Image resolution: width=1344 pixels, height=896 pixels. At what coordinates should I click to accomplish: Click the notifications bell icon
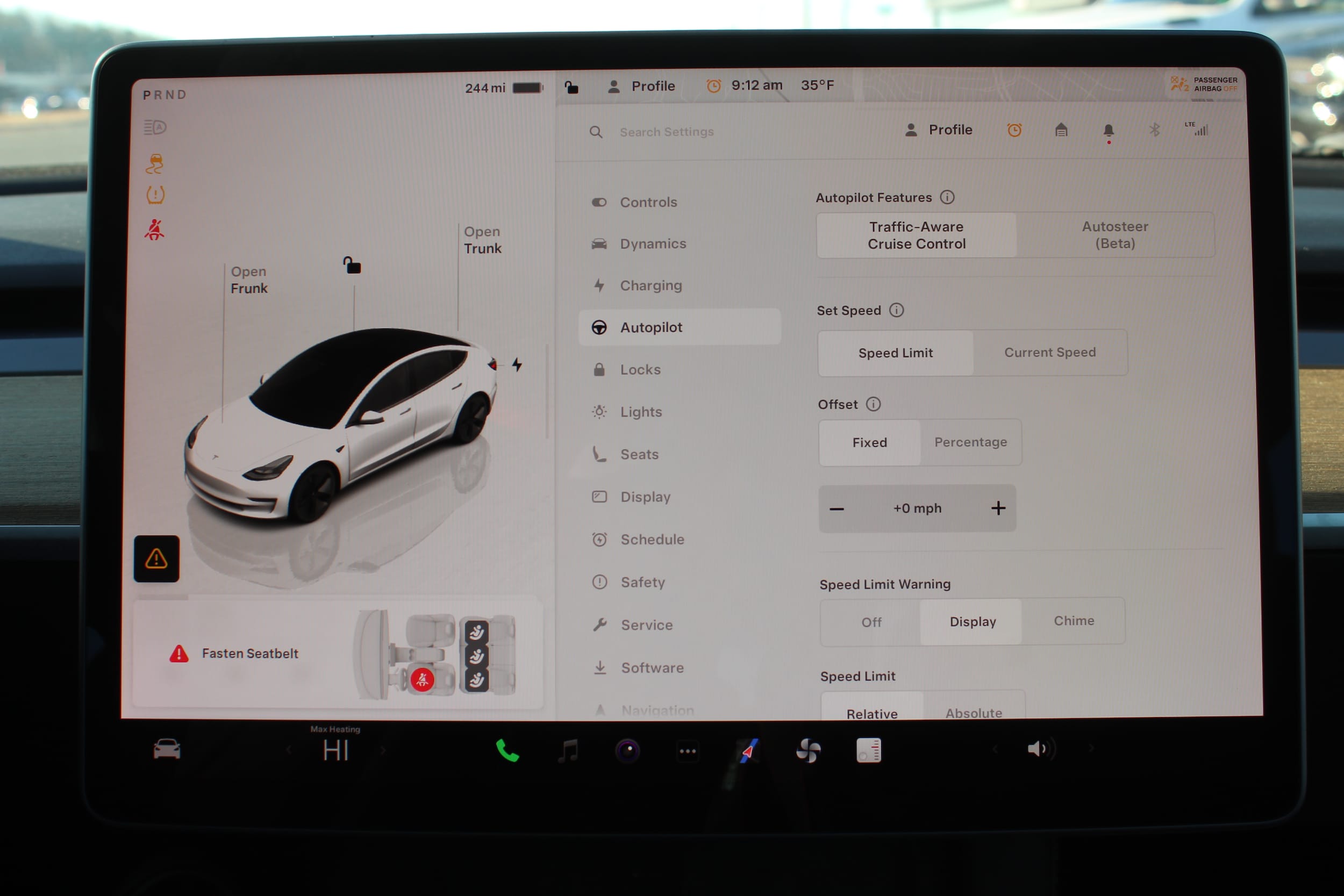[1109, 131]
